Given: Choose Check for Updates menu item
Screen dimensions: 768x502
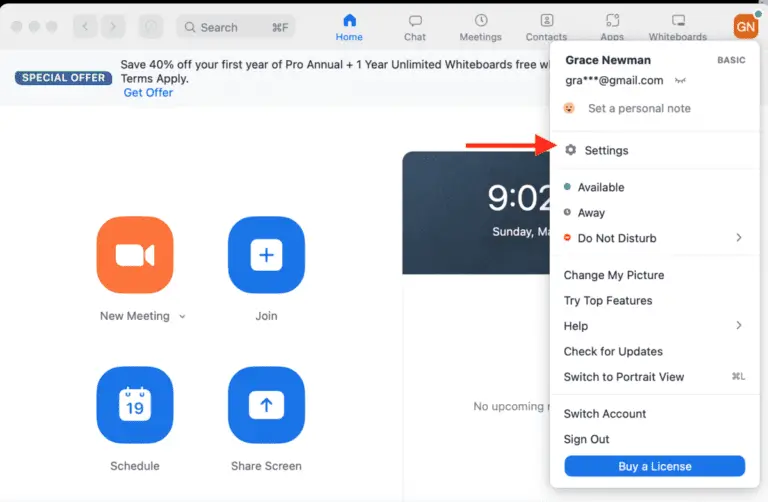Looking at the screenshot, I should point(613,352).
